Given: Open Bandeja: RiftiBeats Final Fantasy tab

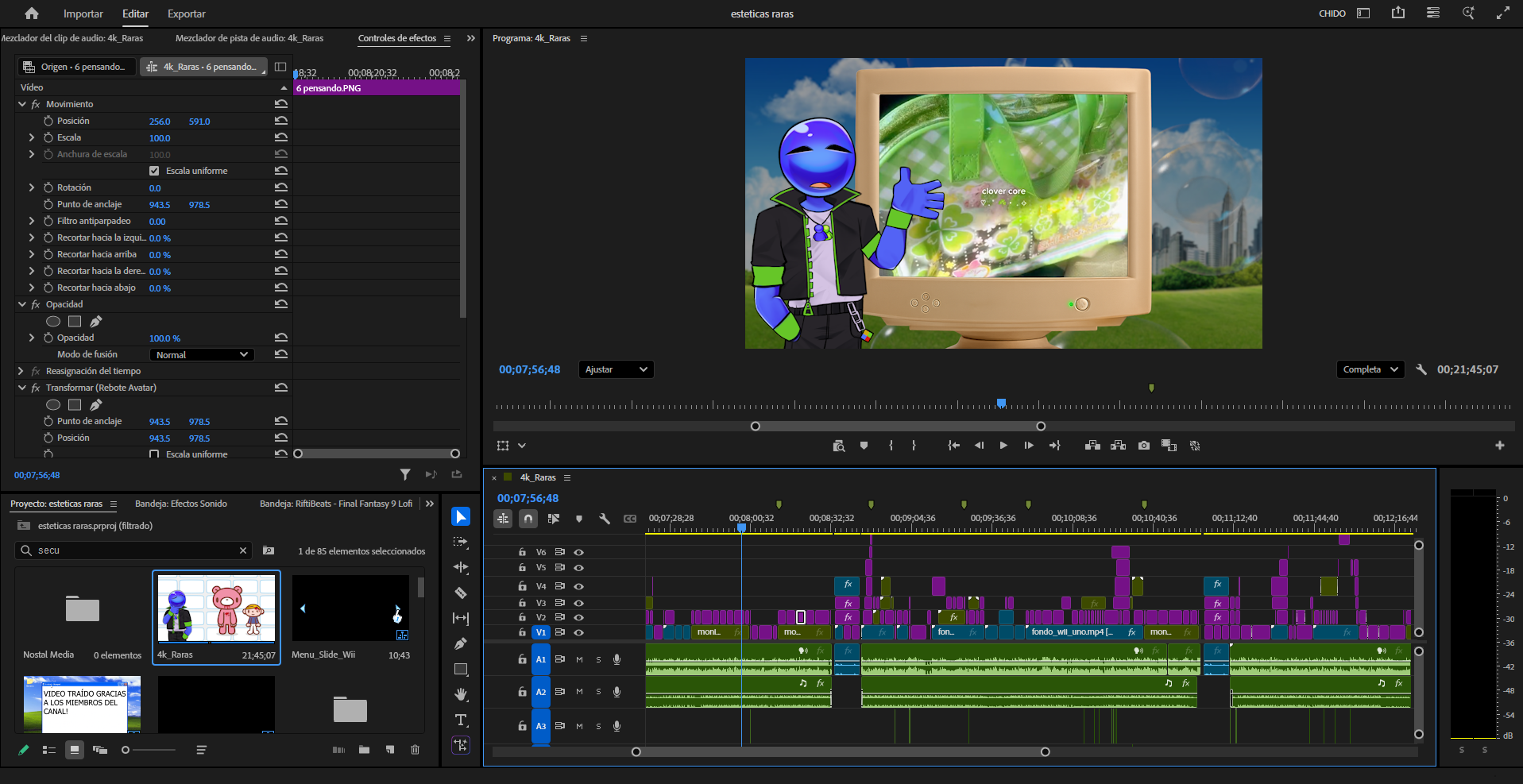Looking at the screenshot, I should 336,504.
